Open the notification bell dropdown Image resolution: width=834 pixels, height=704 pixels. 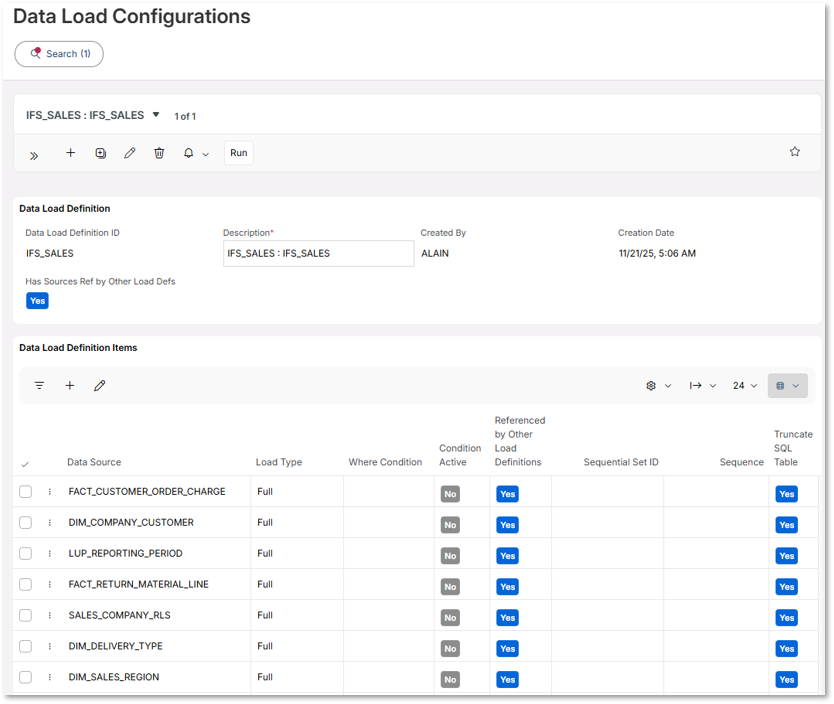tap(195, 154)
